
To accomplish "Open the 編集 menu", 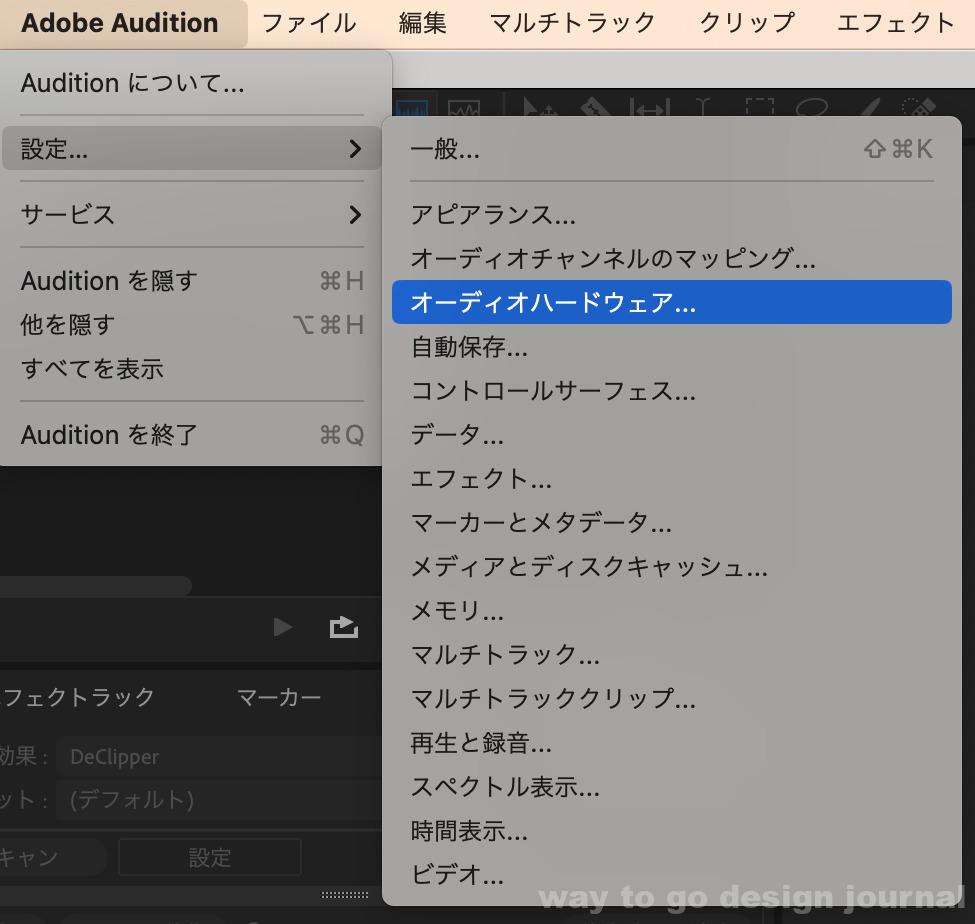I will pyautogui.click(x=423, y=23).
